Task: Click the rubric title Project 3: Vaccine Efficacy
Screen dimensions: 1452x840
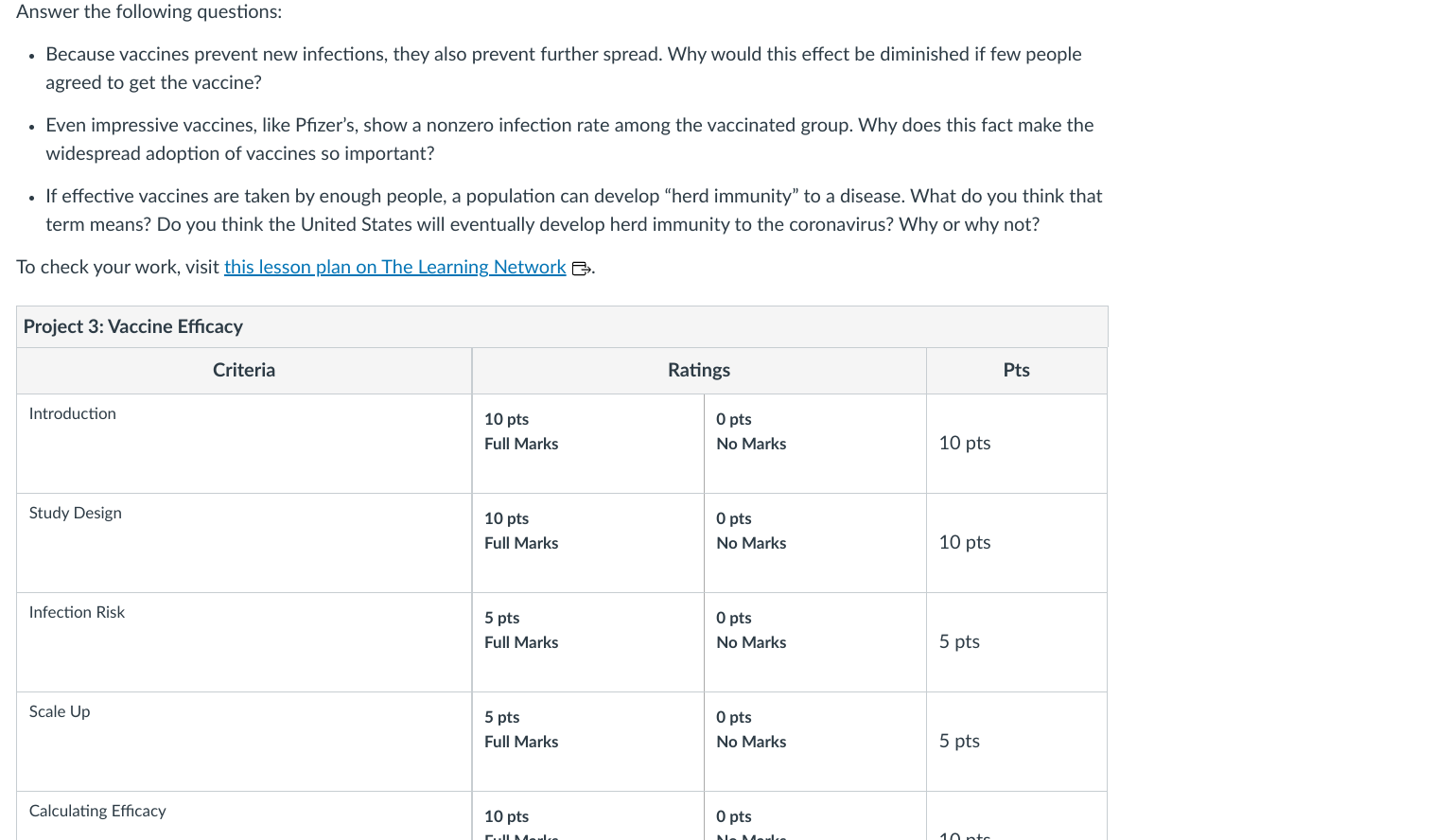Action: (x=133, y=326)
